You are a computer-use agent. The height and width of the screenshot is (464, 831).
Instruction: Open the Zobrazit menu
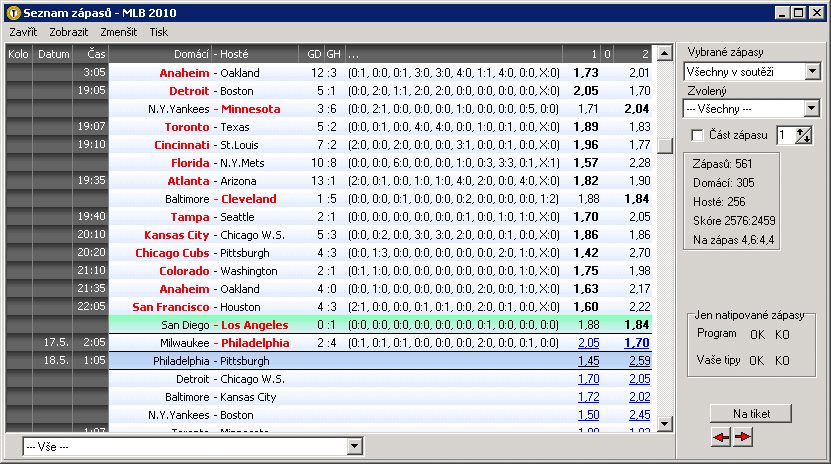click(x=69, y=32)
